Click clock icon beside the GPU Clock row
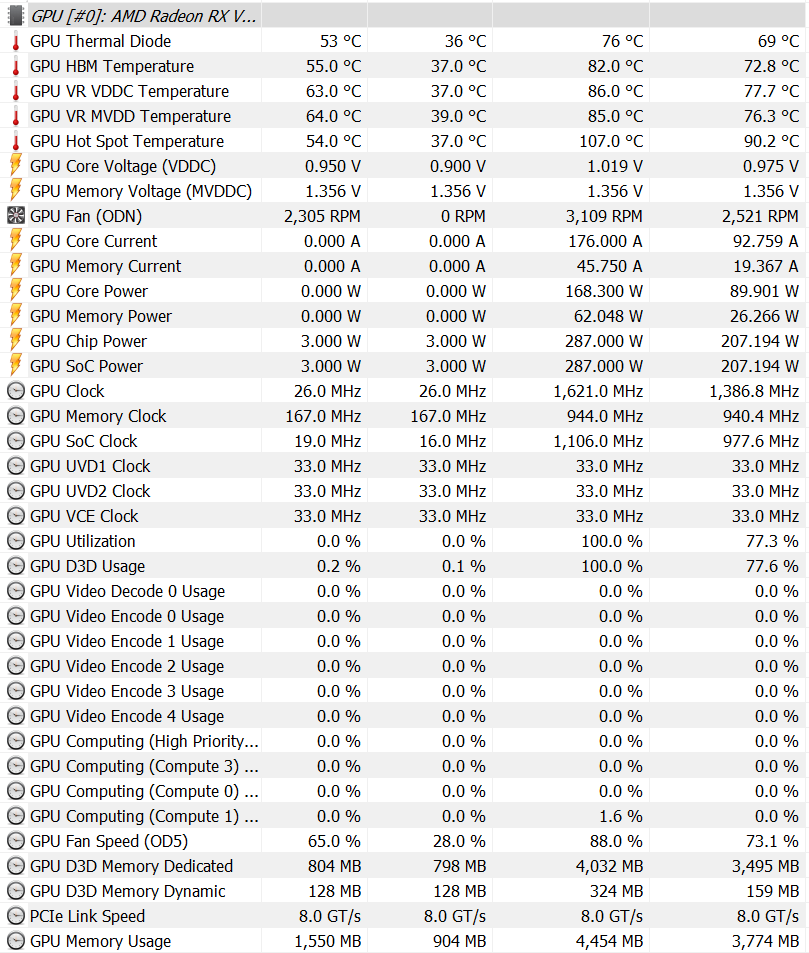 (16, 391)
